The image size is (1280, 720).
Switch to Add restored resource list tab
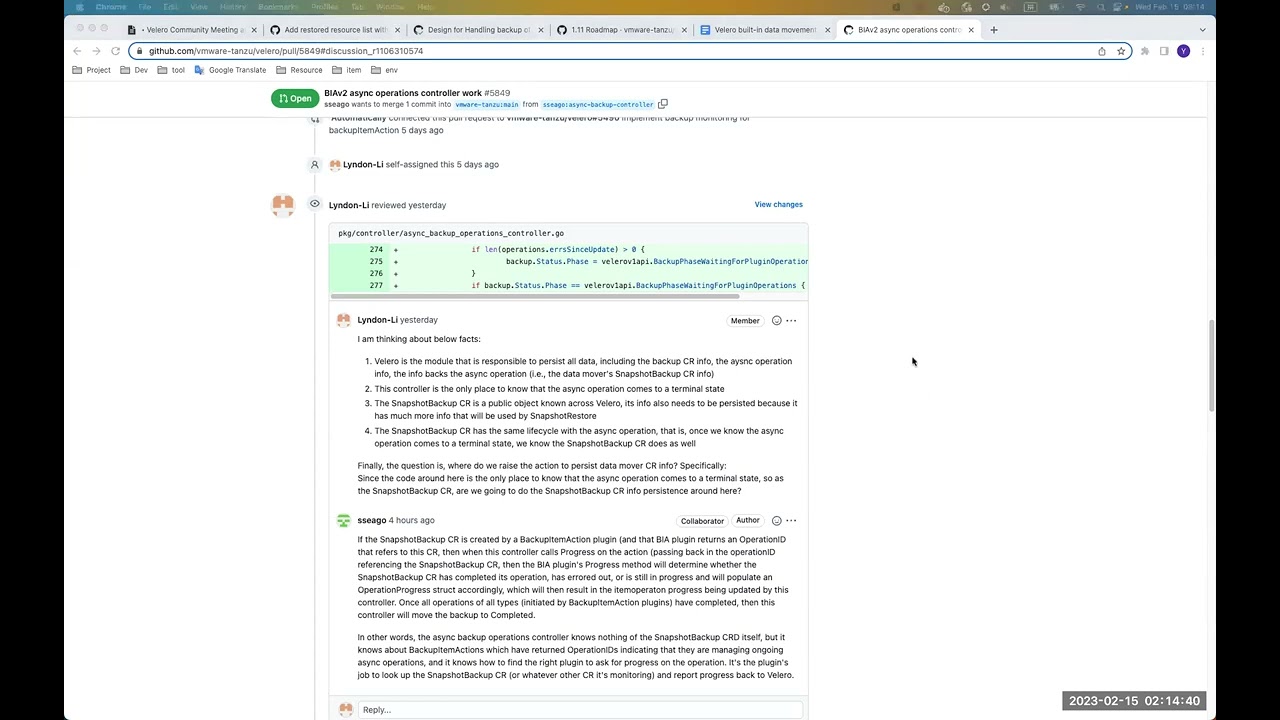click(335, 30)
